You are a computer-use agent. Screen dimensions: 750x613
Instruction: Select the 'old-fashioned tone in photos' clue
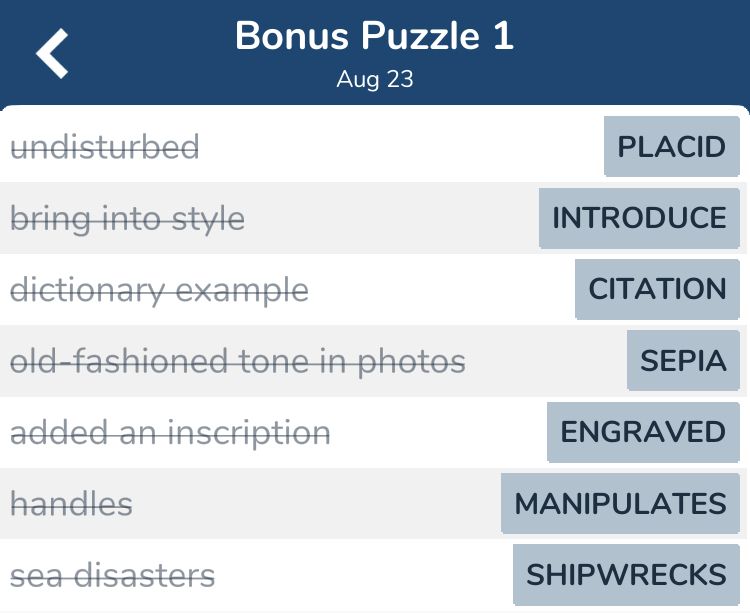(238, 361)
